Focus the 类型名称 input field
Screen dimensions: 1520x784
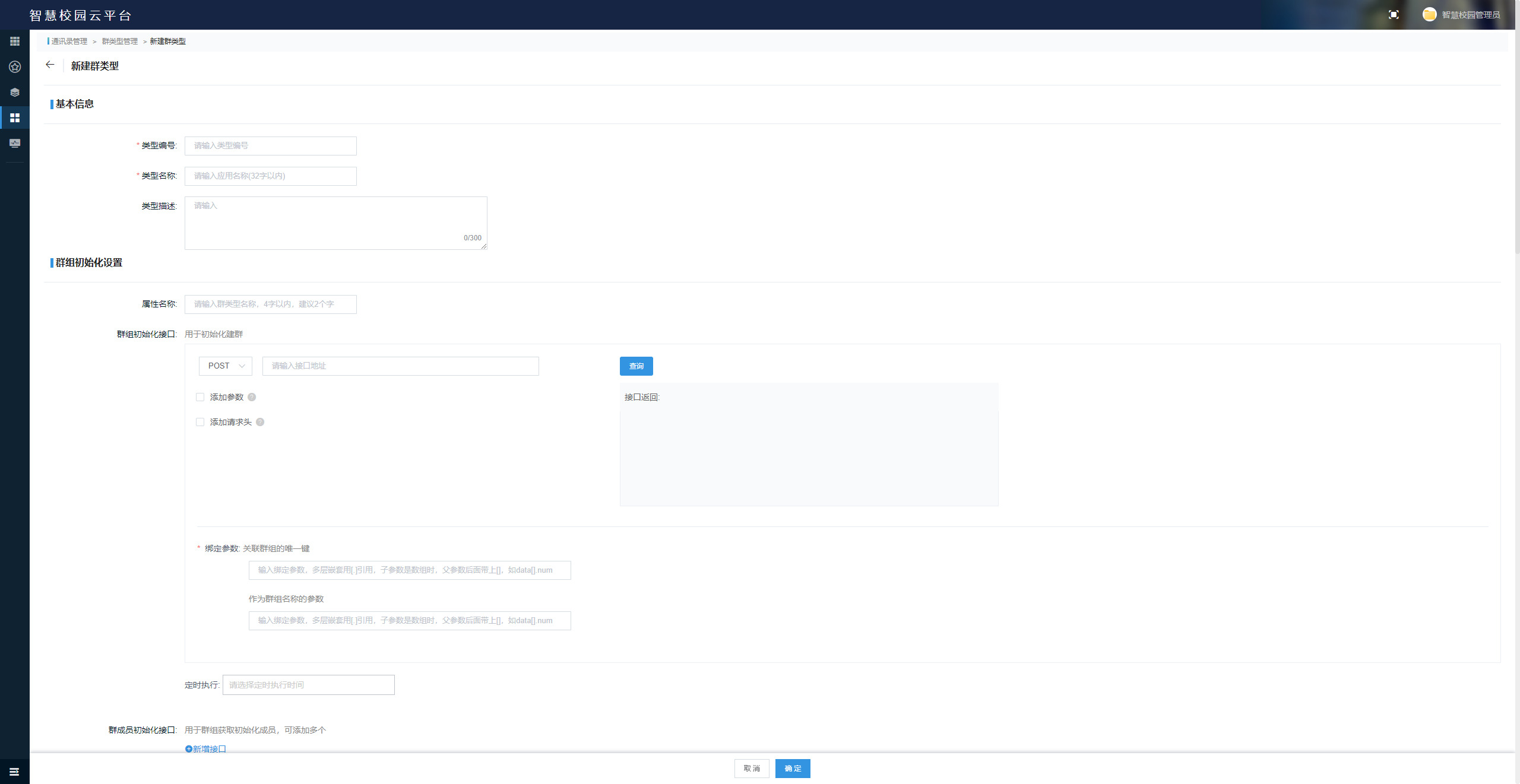click(271, 176)
